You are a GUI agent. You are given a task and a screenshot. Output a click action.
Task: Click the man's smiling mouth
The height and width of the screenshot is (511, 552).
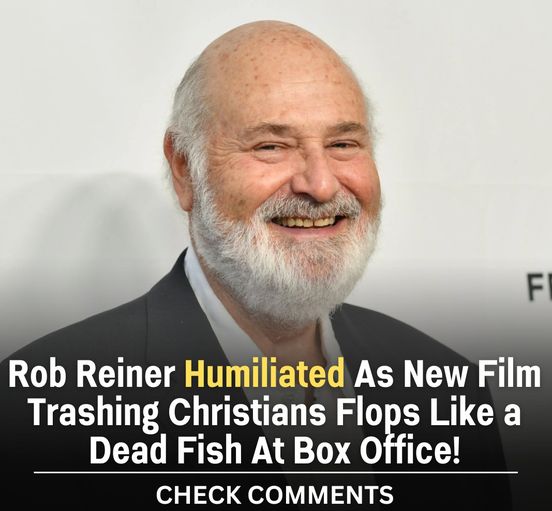[307, 222]
